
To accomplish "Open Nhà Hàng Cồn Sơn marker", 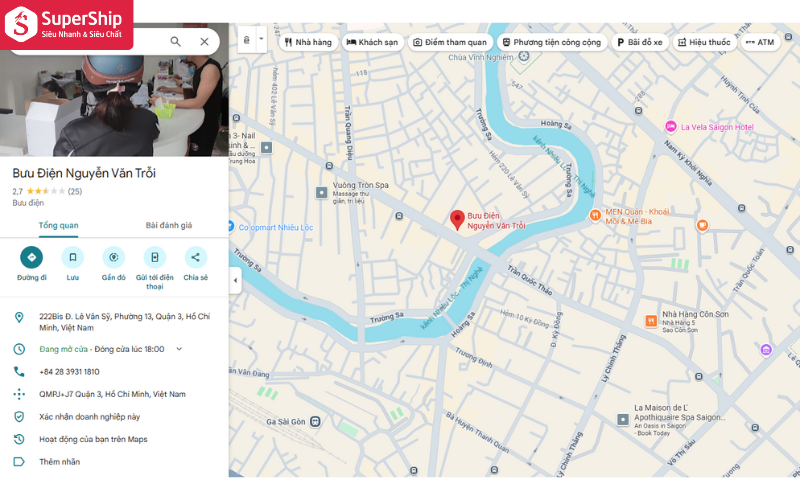I will pyautogui.click(x=651, y=320).
